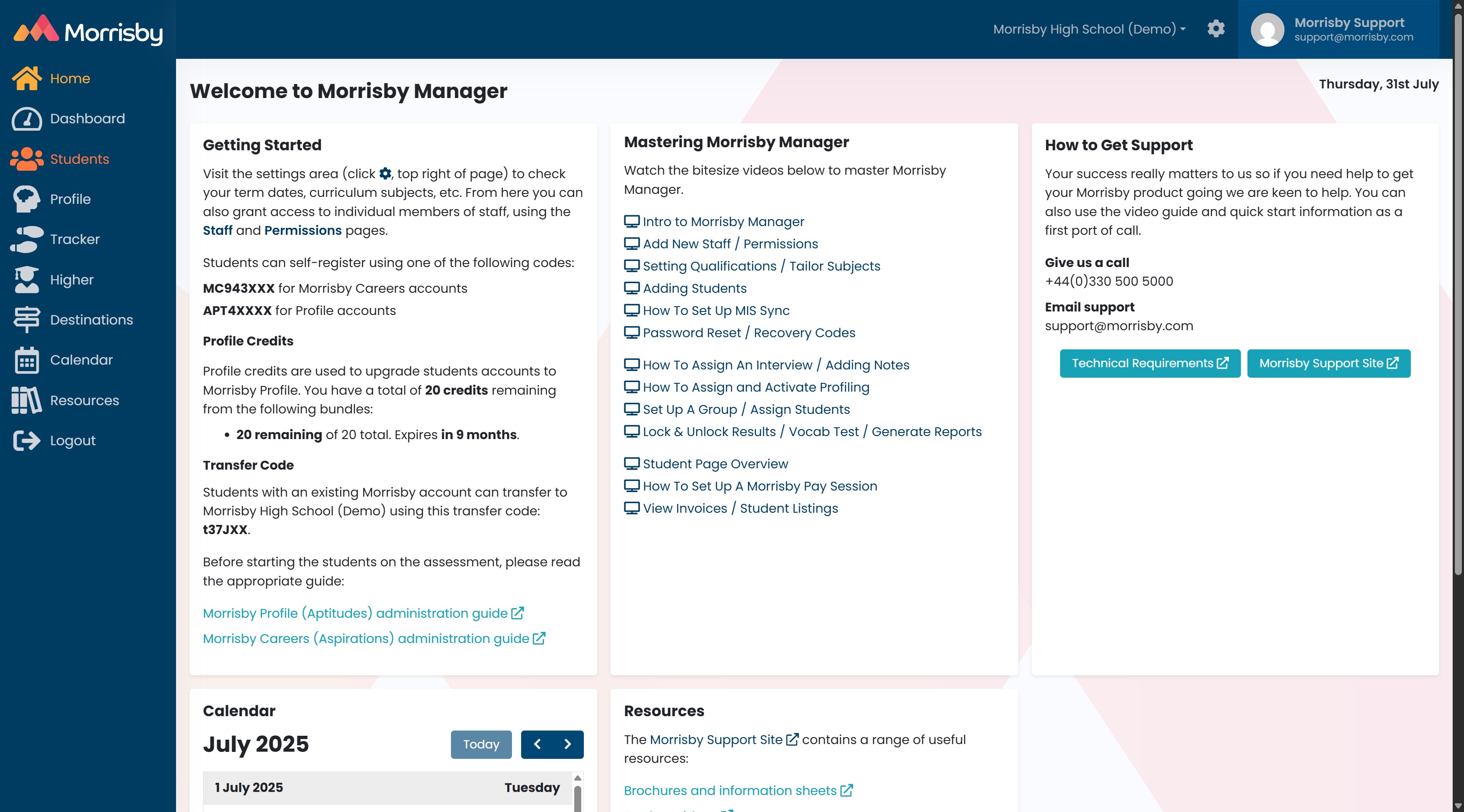Viewport: 1464px width, 812px height.
Task: Open Setting Qualifications / Tailor Subjects video
Action: point(762,266)
